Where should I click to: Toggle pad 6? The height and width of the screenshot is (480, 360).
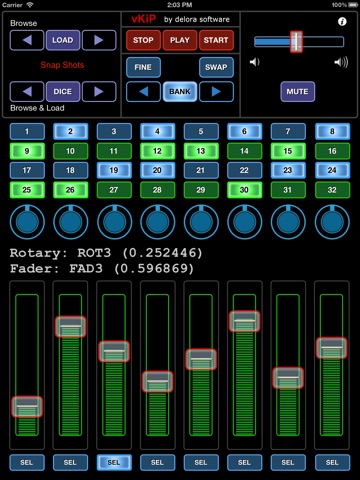(244, 131)
